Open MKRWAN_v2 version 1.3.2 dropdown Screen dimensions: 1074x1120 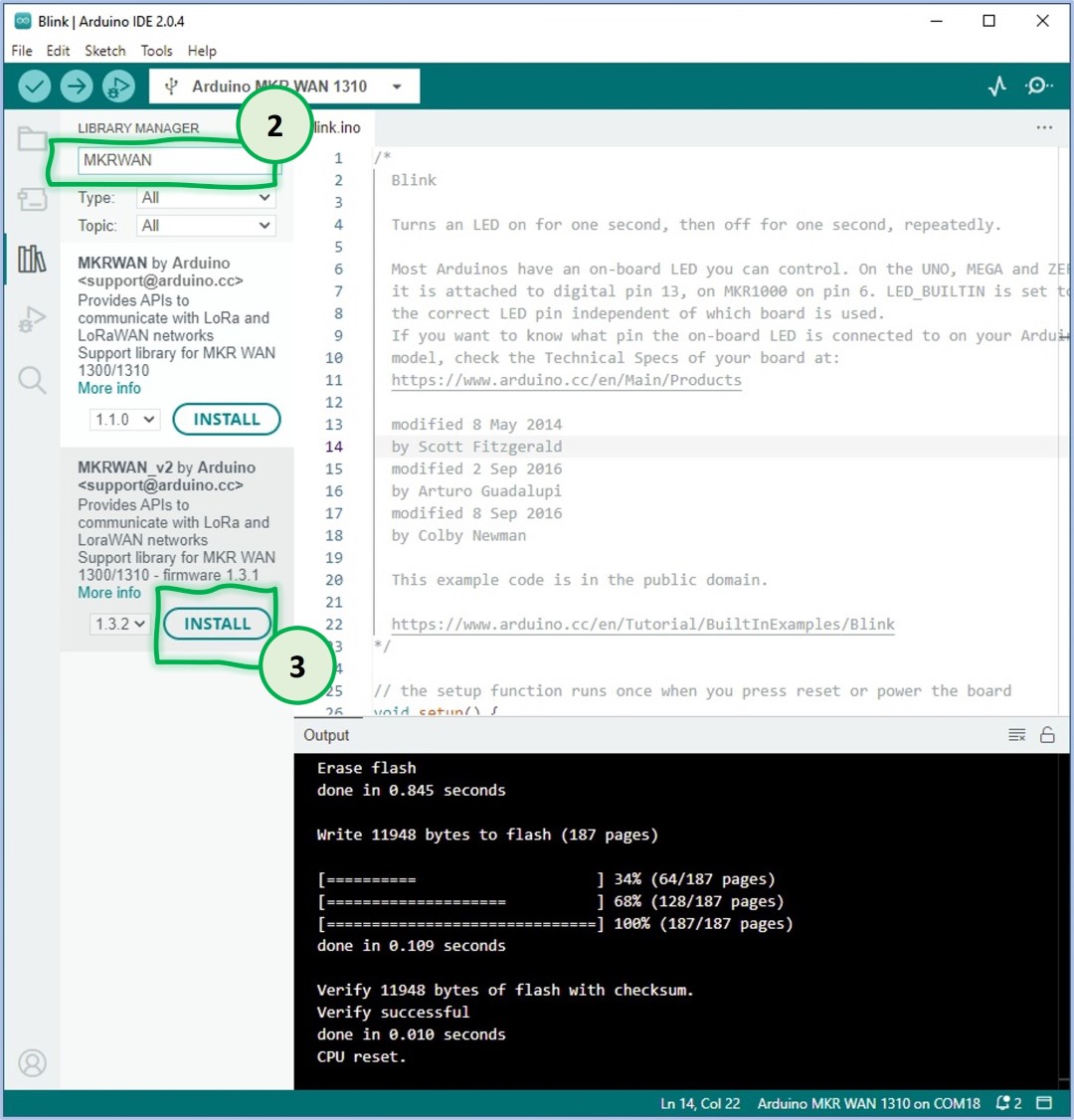(119, 624)
